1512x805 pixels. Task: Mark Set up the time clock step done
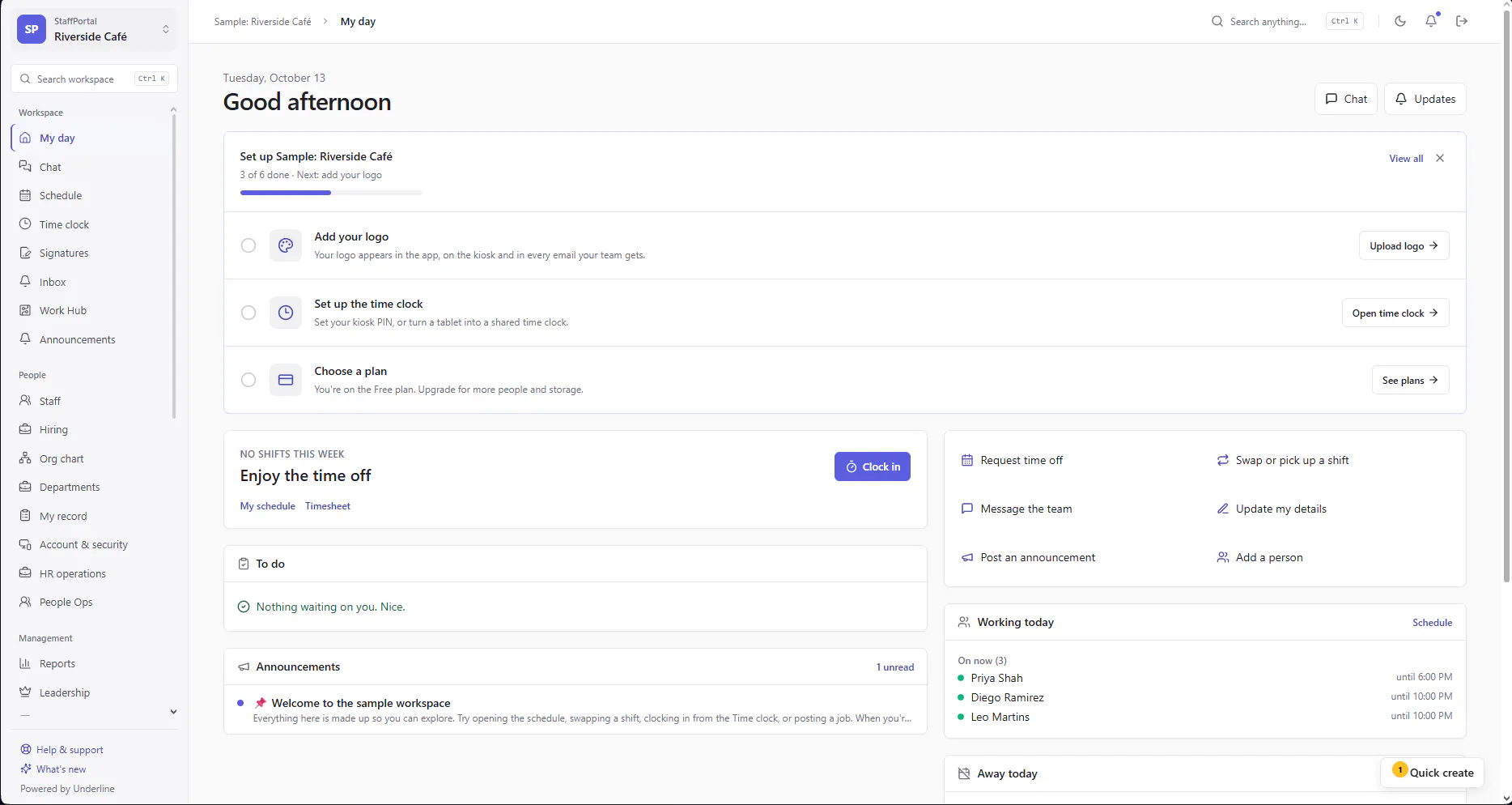pos(248,313)
